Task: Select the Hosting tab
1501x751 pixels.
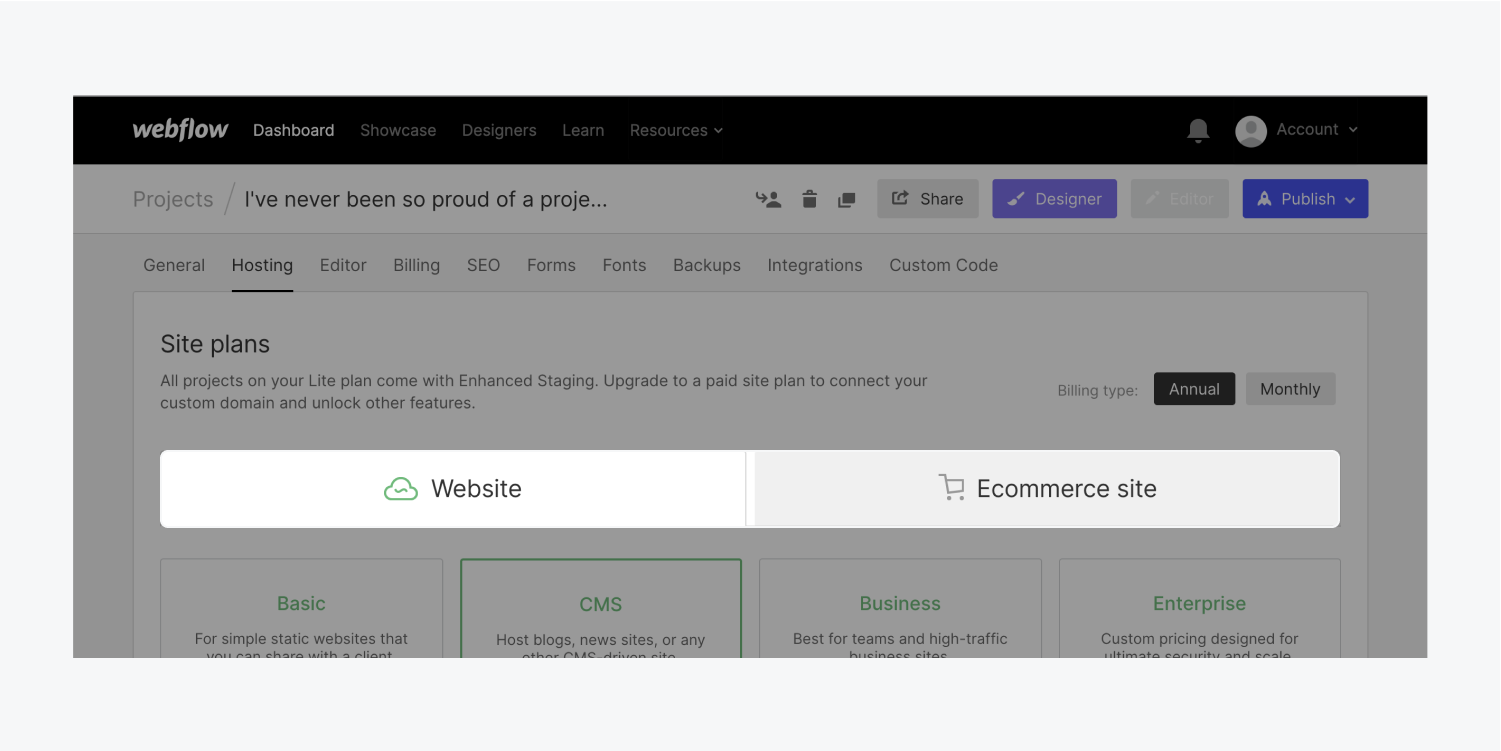Action: pyautogui.click(x=262, y=265)
